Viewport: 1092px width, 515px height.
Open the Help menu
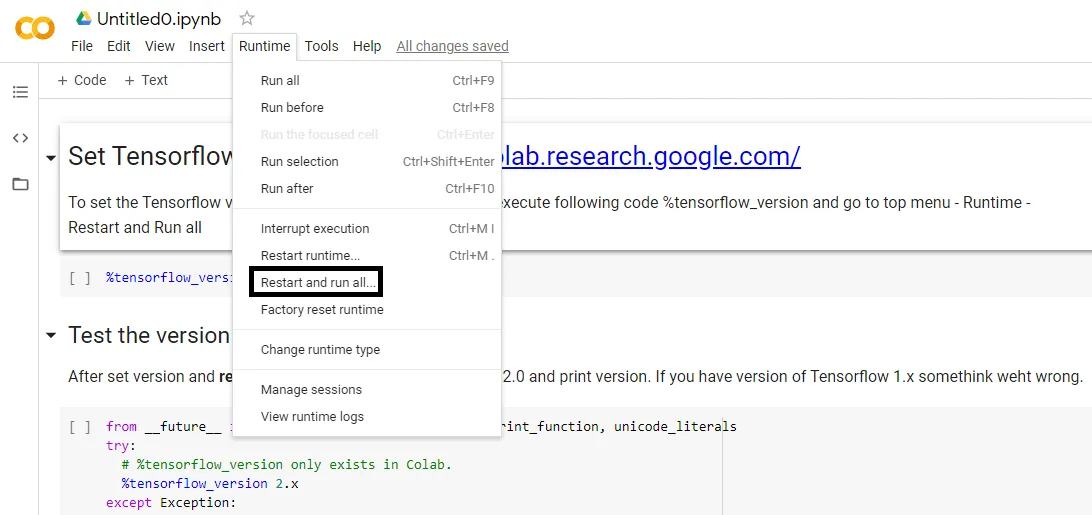[367, 46]
